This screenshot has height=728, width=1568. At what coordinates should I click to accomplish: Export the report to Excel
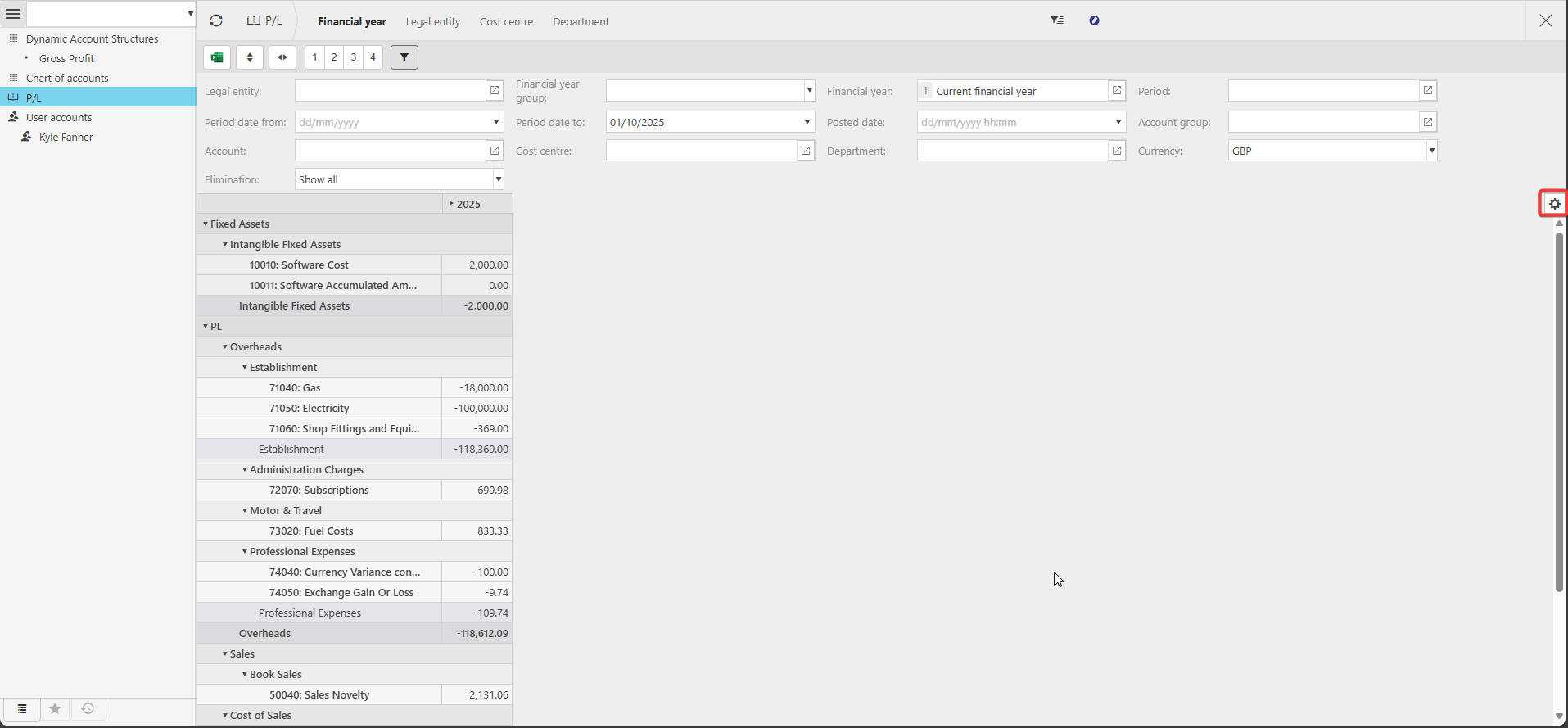(217, 57)
